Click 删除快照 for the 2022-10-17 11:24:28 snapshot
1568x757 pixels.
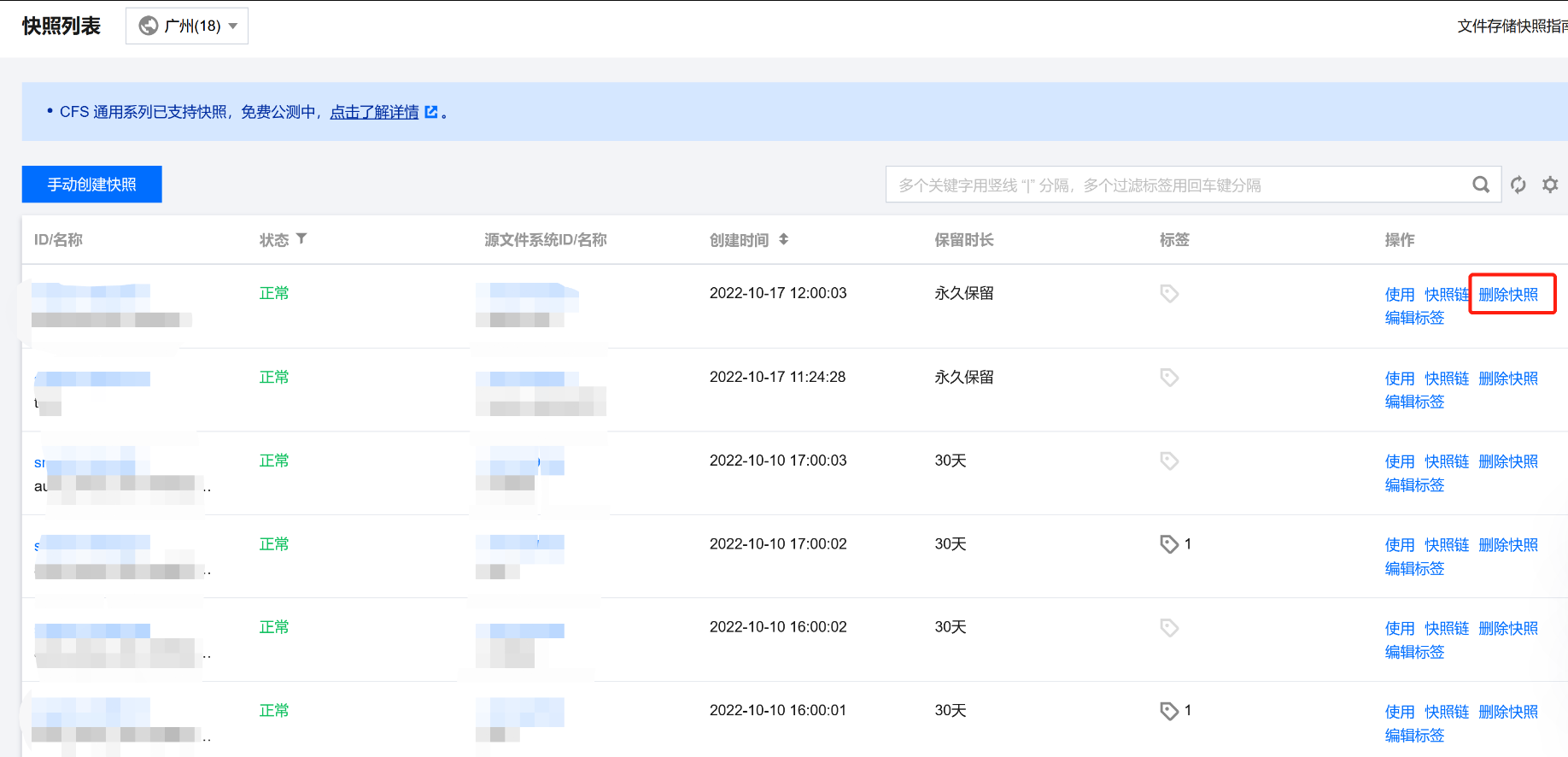tap(1508, 378)
